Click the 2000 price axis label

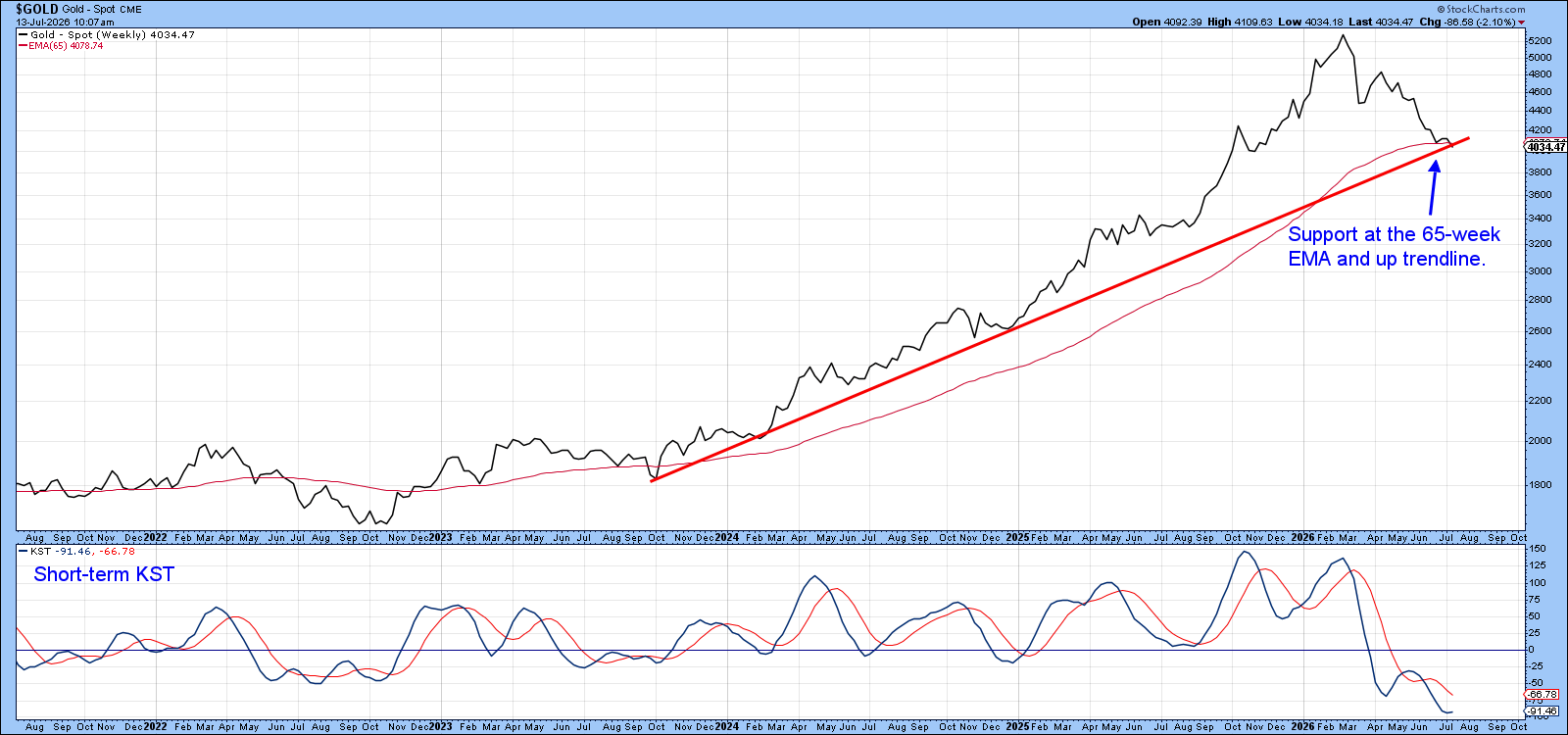(1540, 441)
